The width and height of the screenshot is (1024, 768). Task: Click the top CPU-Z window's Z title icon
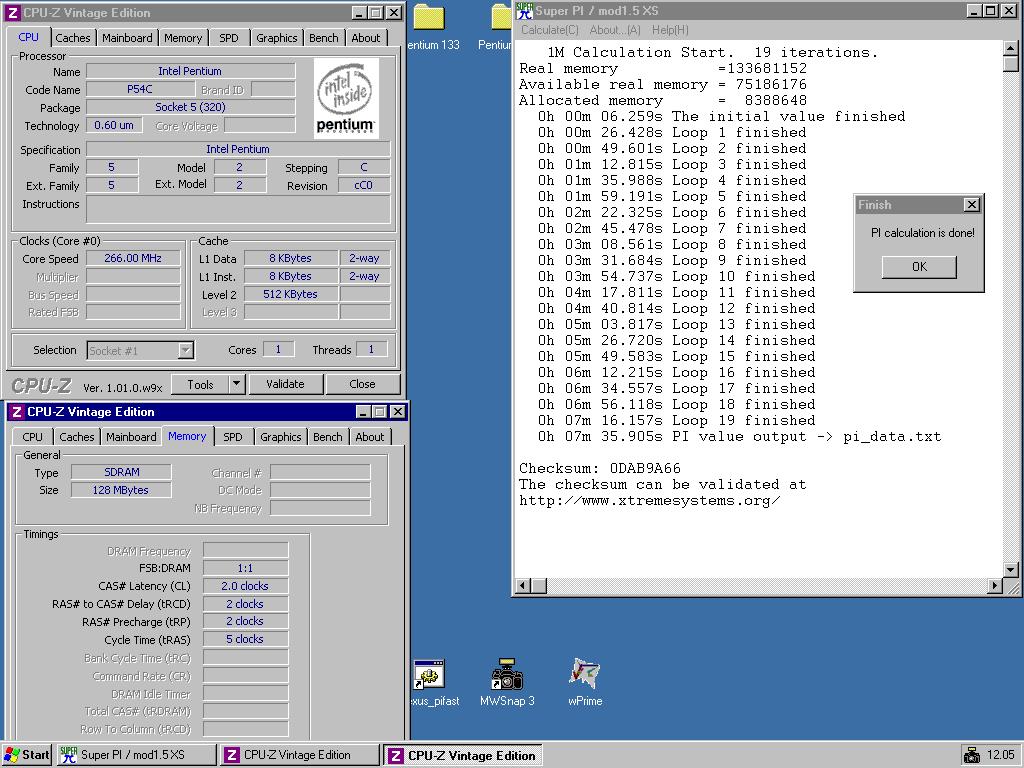pos(12,12)
